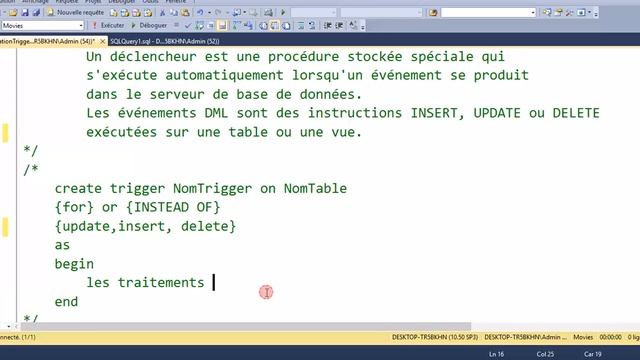Viewport: 640px width, 360px height.
Task: Specify values for template parameters icon
Action: point(353,25)
